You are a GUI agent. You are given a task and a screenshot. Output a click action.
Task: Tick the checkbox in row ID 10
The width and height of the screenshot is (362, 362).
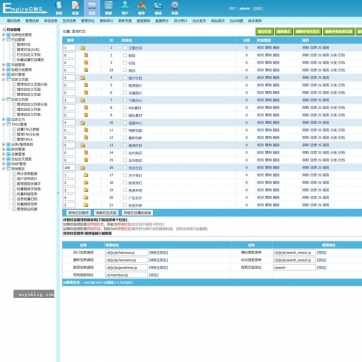tap(125, 123)
